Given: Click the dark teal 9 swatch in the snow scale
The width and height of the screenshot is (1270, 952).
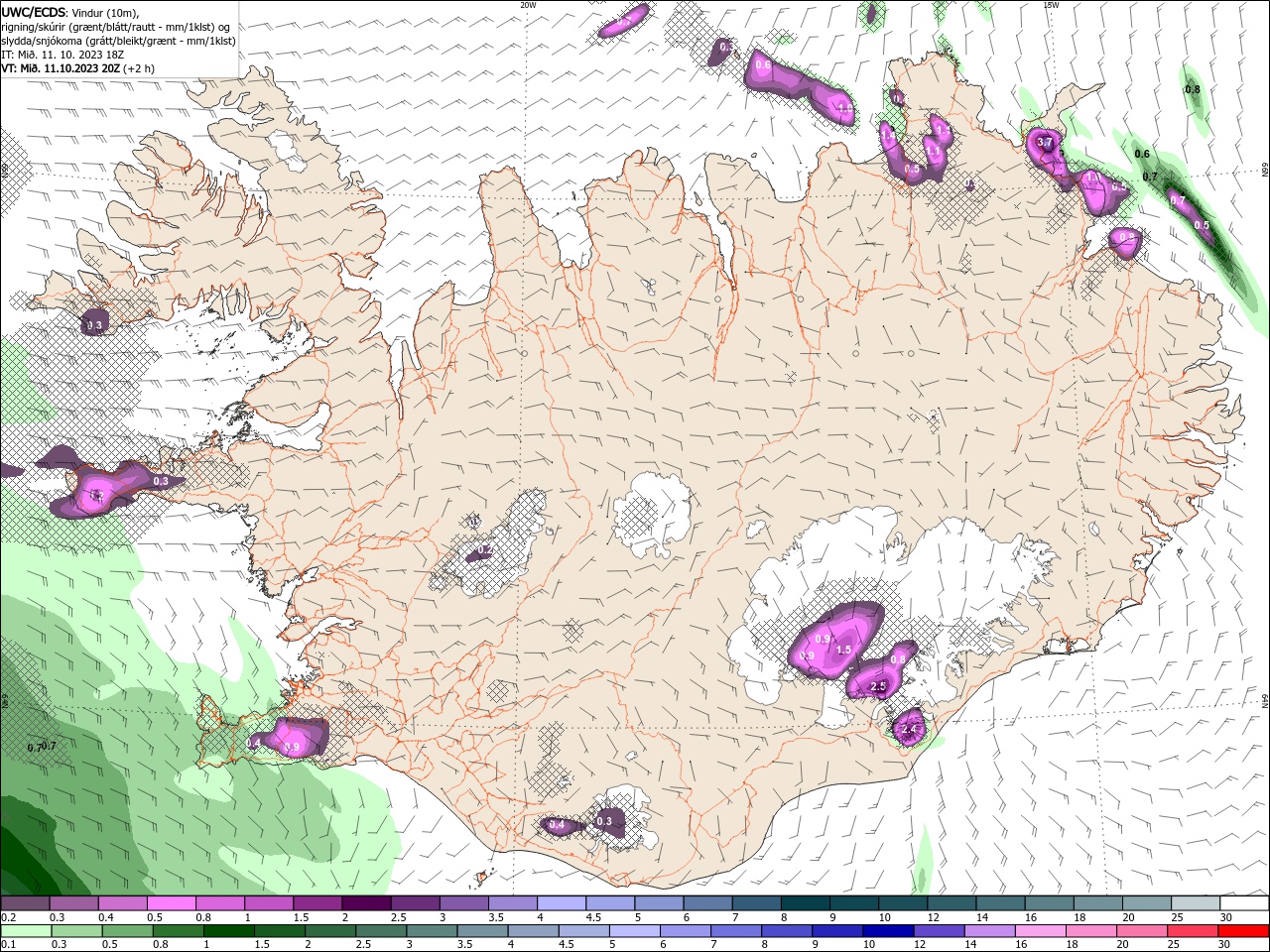Looking at the screenshot, I should tap(854, 903).
